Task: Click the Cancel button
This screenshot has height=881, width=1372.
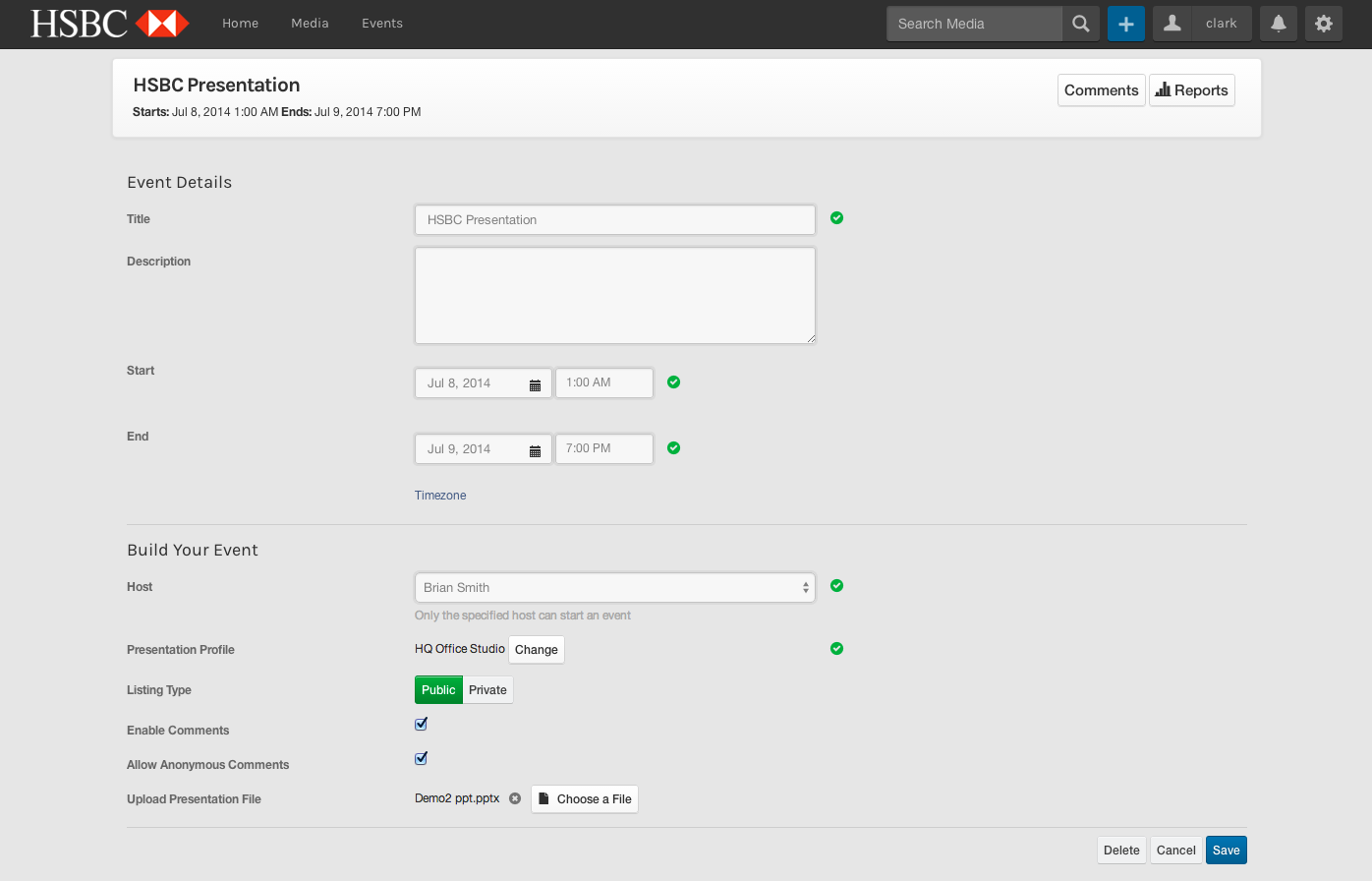Action: pyautogui.click(x=1176, y=851)
